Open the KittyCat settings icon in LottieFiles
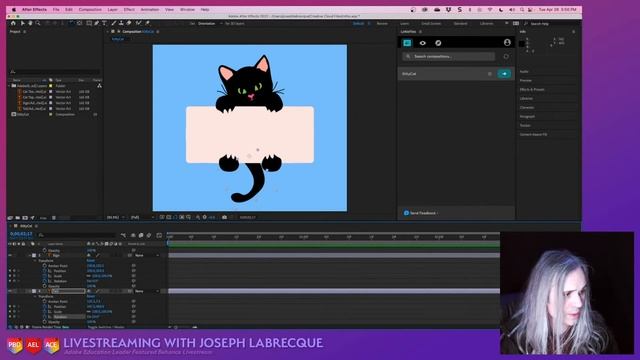640x360 pixels. coord(490,74)
